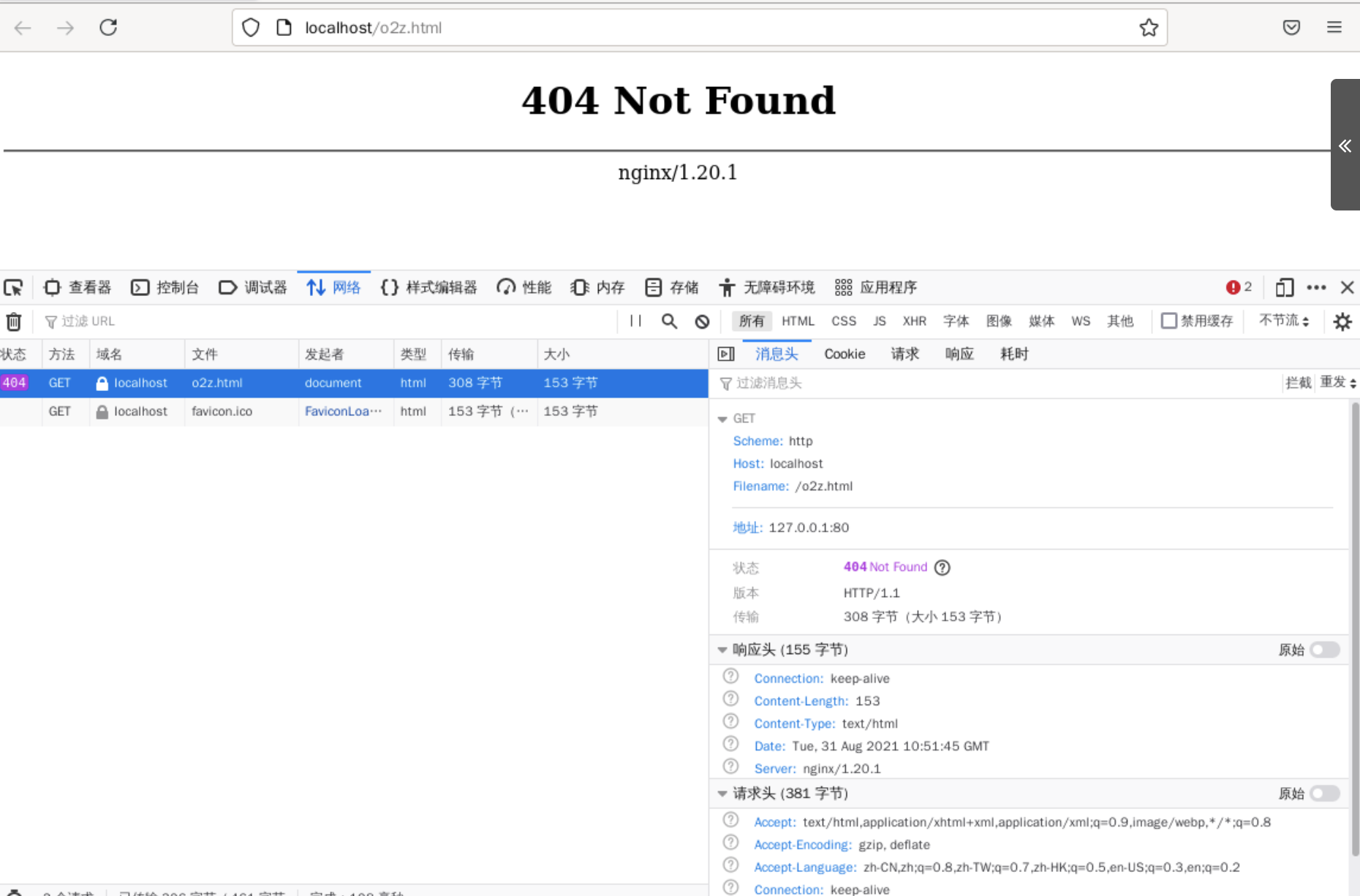Open the Storage (存储) tab

pyautogui.click(x=672, y=287)
